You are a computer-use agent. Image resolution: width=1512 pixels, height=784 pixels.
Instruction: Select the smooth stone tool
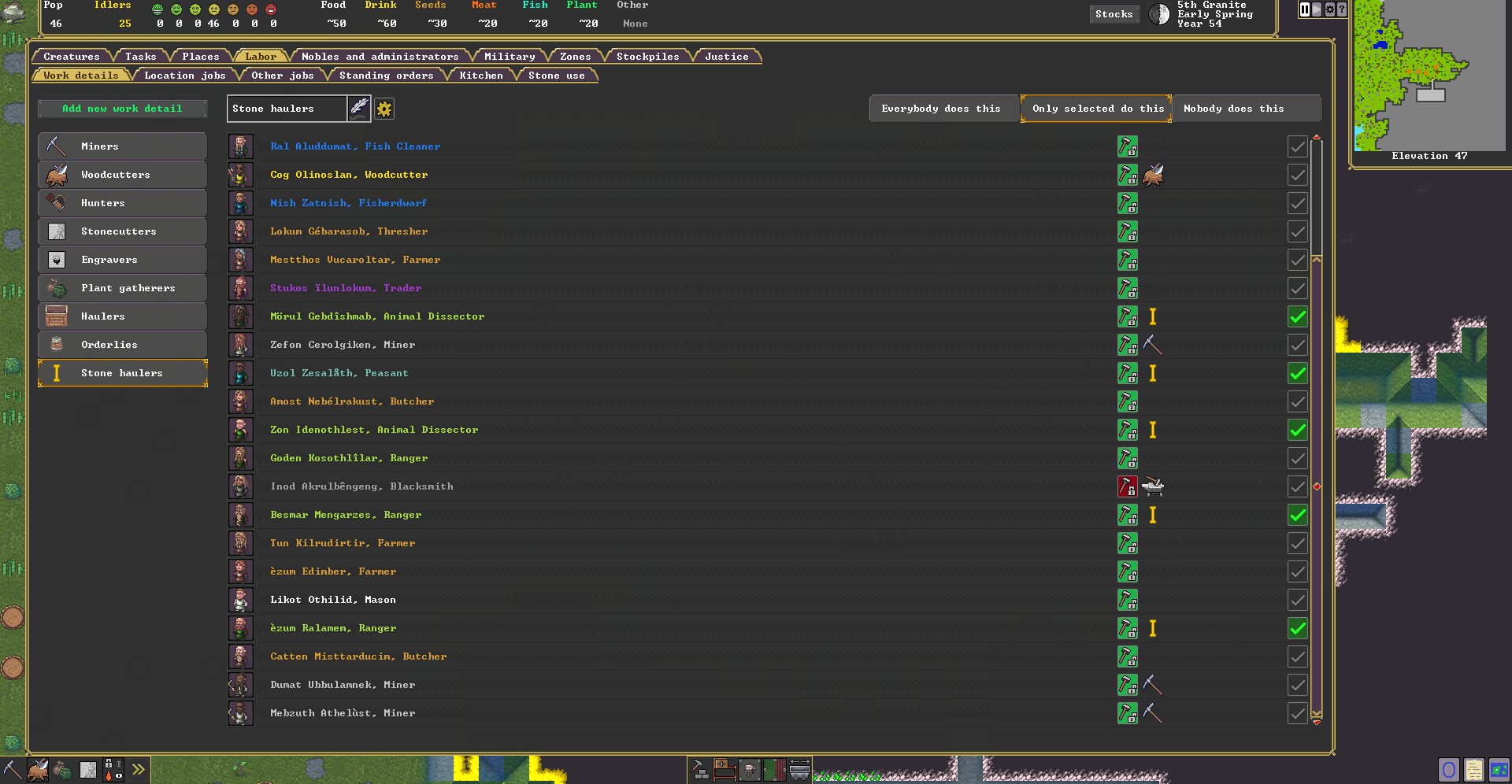[88, 770]
